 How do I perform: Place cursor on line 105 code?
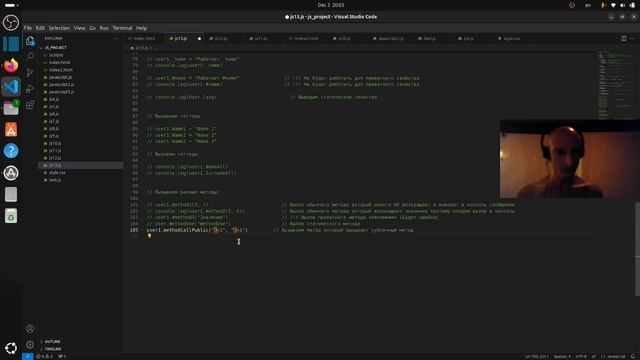pyautogui.click(x=197, y=230)
